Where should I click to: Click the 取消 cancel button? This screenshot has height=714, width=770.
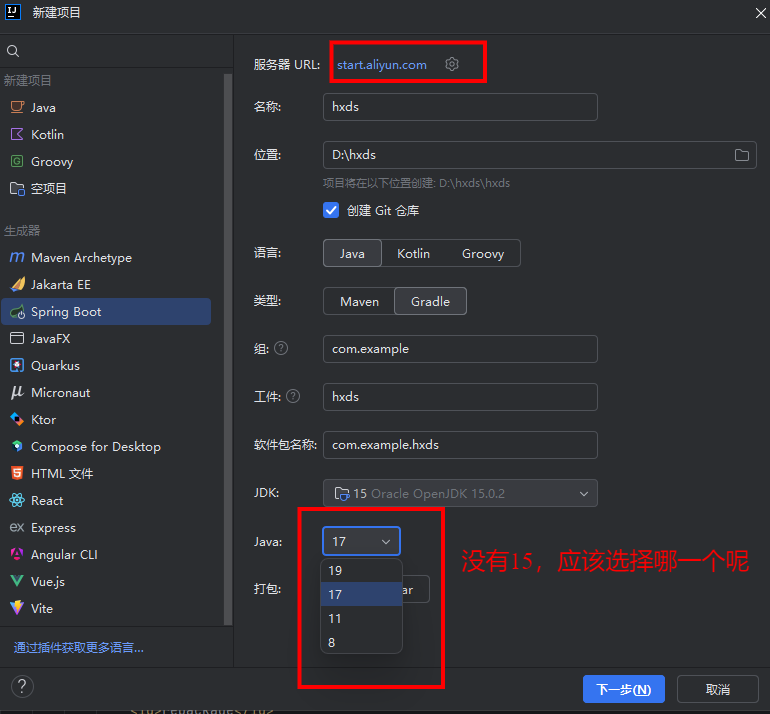(x=717, y=689)
